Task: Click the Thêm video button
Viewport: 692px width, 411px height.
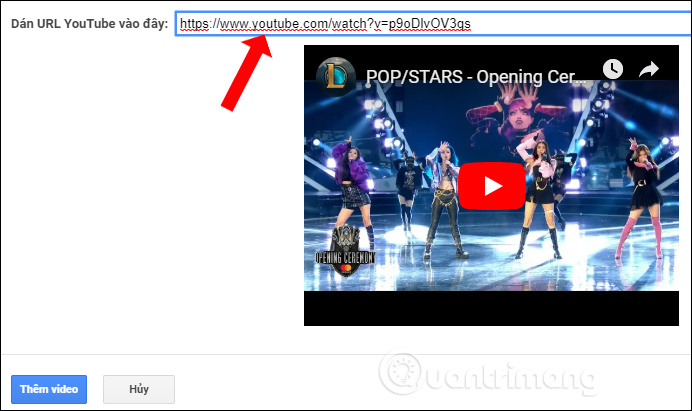Action: point(49,389)
